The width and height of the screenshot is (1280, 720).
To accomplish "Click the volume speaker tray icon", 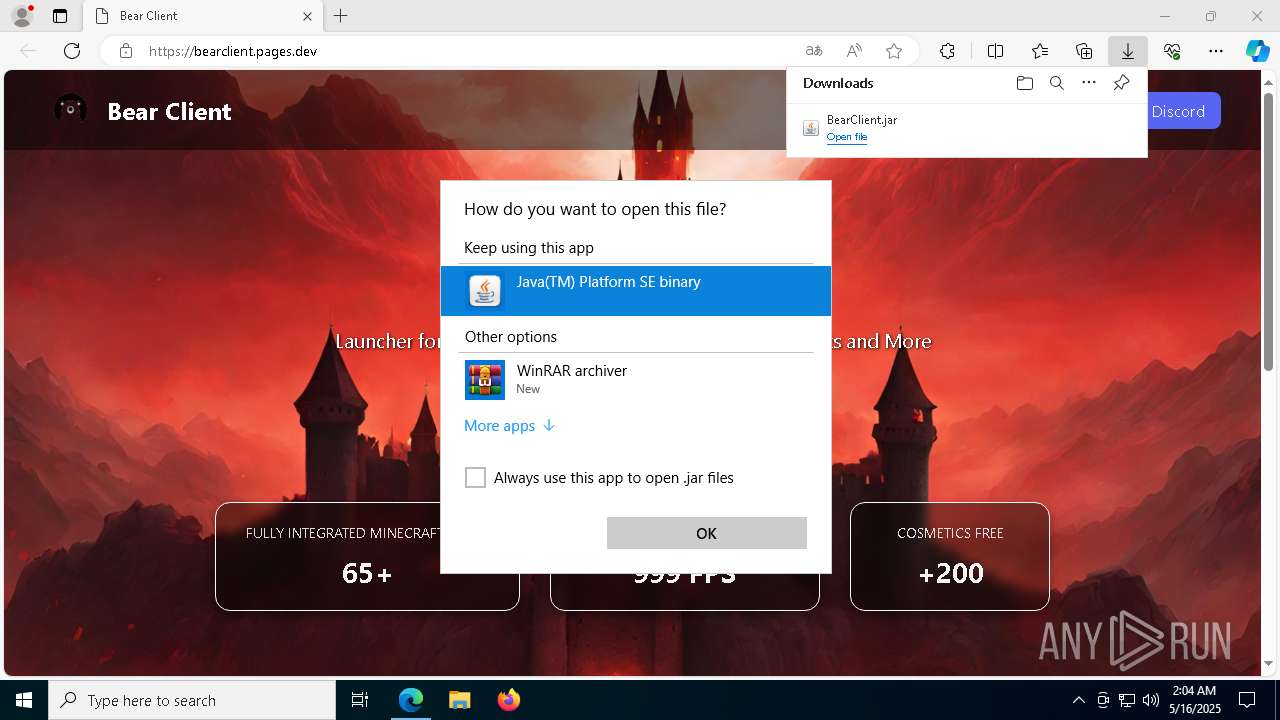I will pos(1151,700).
